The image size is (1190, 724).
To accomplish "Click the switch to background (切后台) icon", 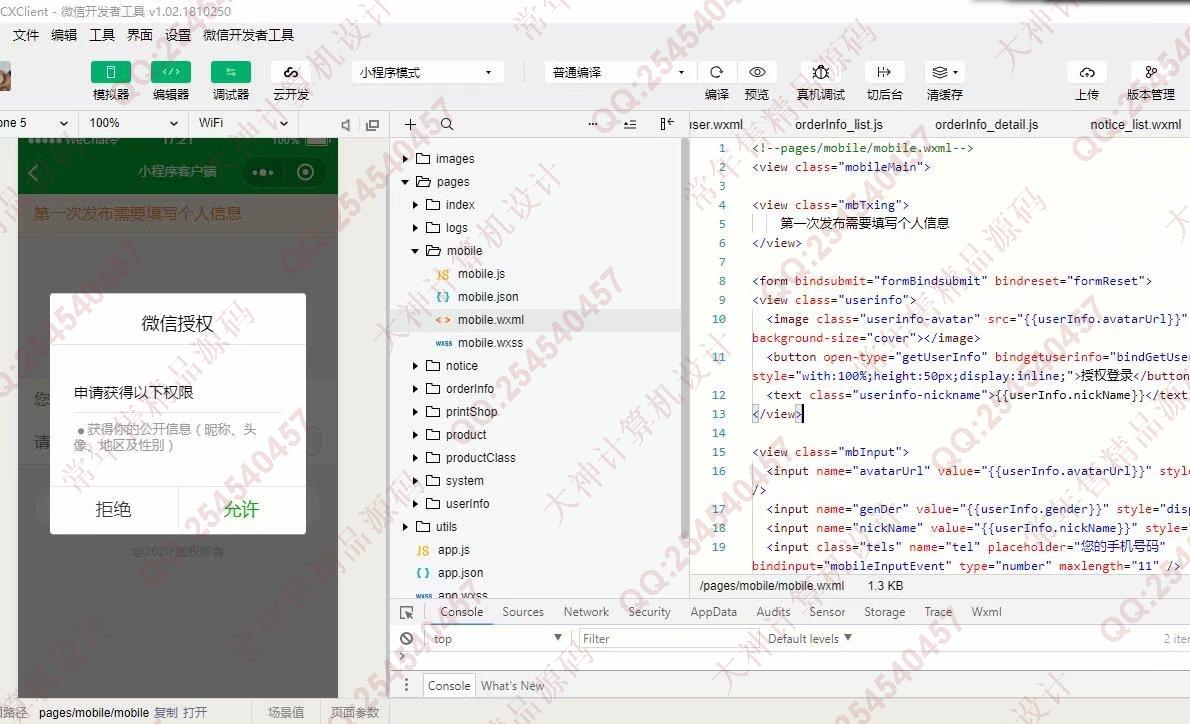I will pos(884,72).
